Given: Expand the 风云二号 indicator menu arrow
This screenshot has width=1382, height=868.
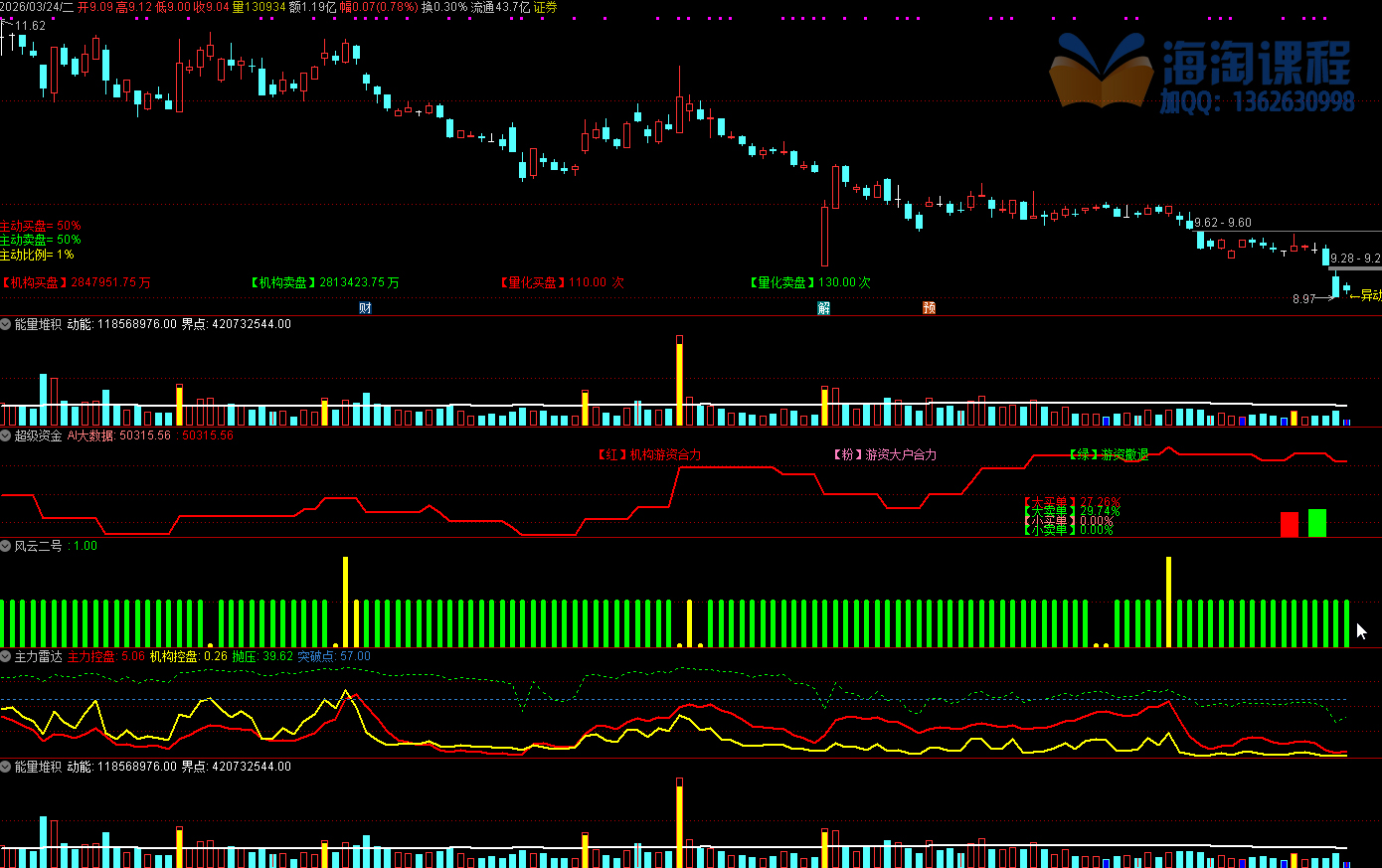Looking at the screenshot, I should (x=6, y=546).
